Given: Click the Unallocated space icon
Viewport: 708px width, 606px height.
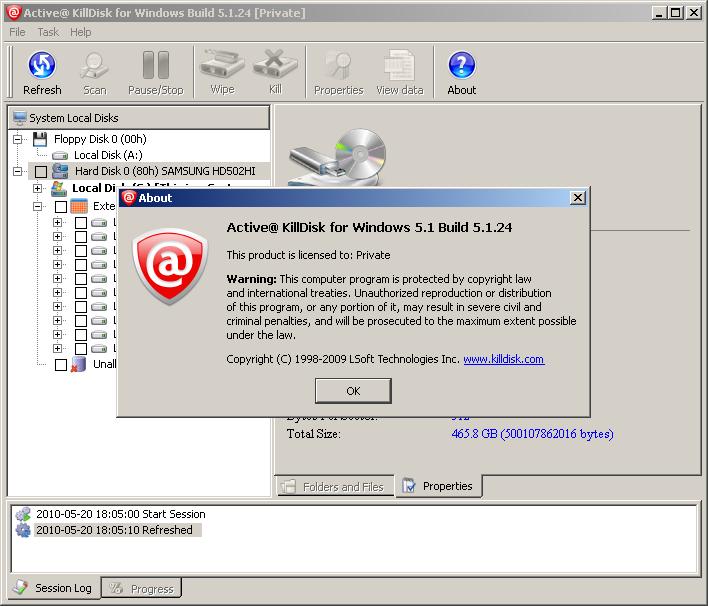Looking at the screenshot, I should [78, 364].
